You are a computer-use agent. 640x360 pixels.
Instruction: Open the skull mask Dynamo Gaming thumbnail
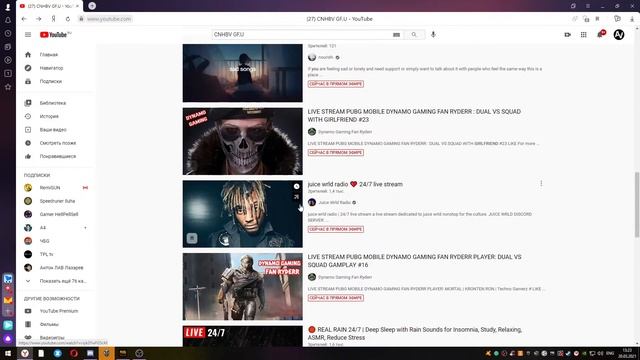pos(242,141)
